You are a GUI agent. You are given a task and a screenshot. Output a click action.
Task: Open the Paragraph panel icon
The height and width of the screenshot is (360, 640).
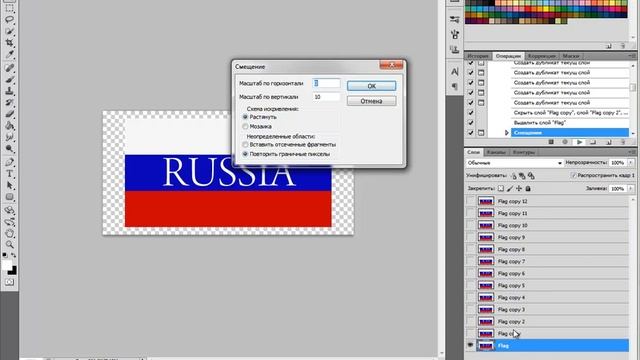tap(454, 86)
